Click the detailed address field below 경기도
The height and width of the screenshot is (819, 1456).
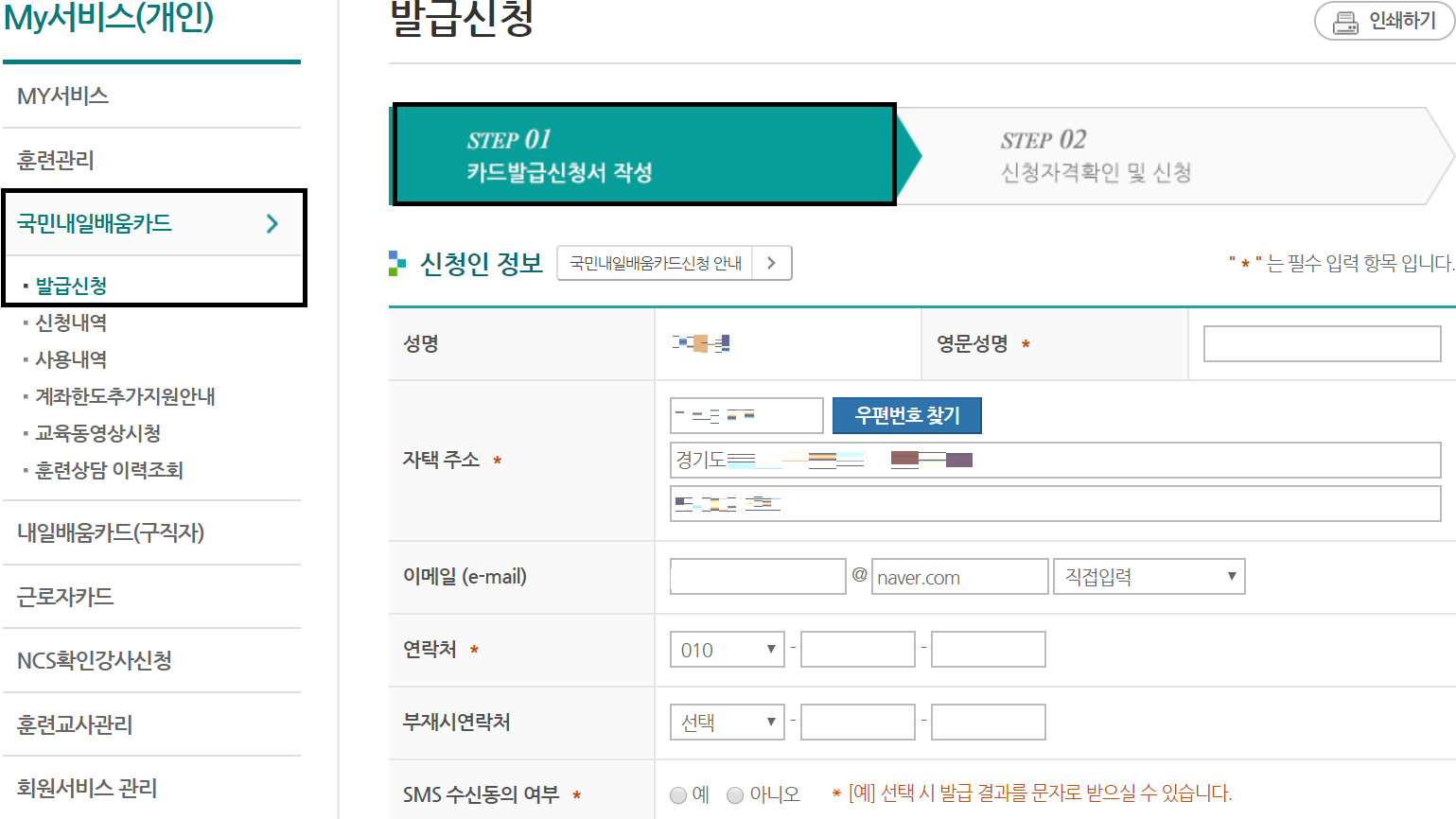[x=1055, y=503]
